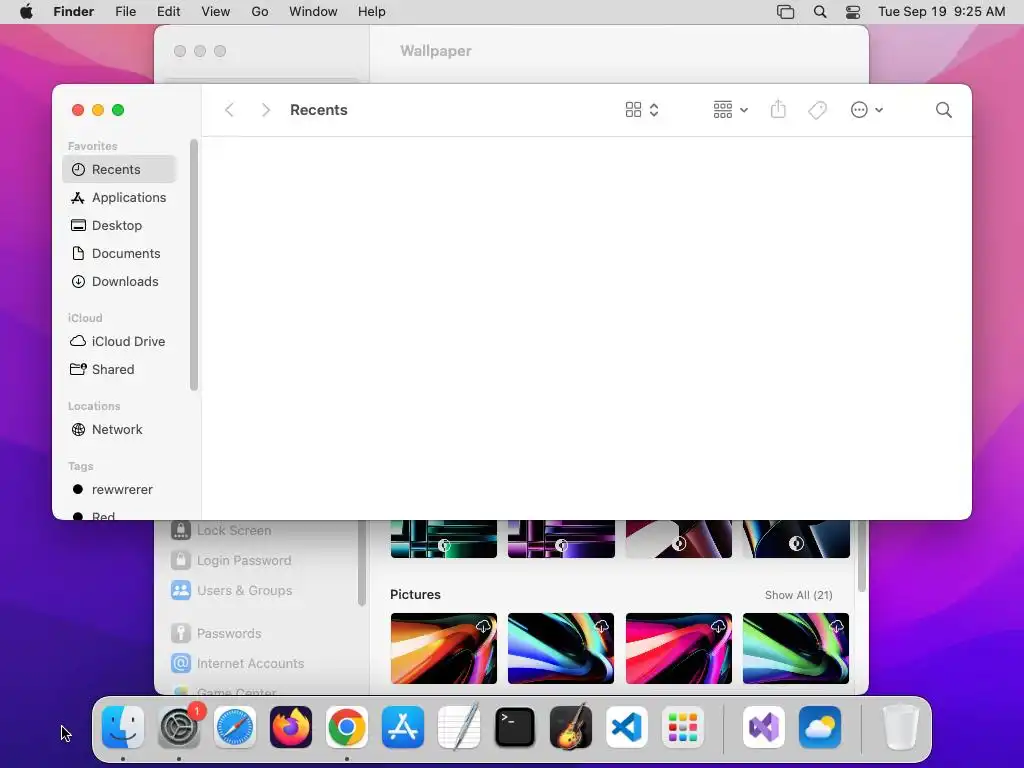
Task: Open Applications in Finder sidebar
Action: (120, 197)
